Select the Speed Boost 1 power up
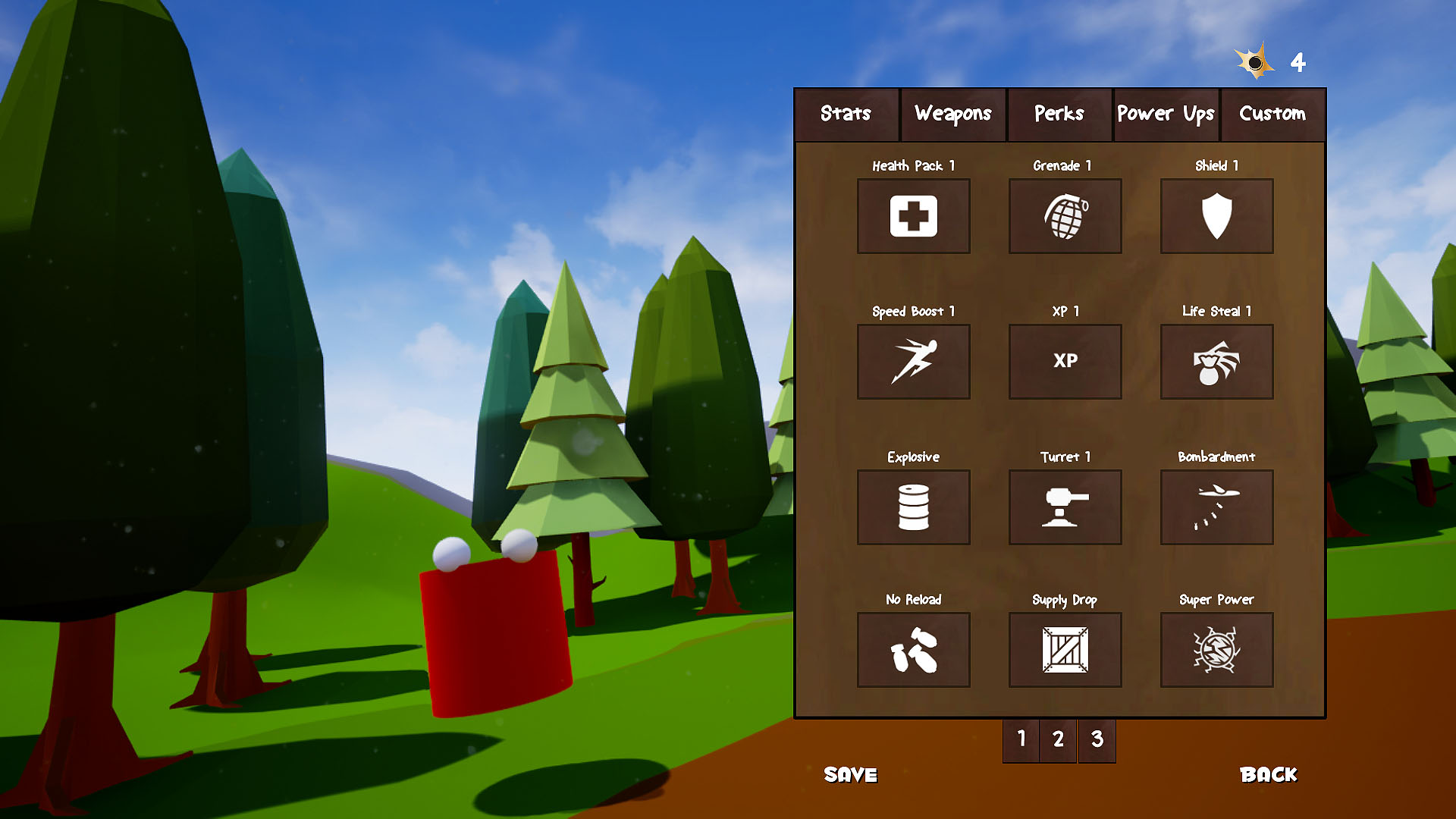The height and width of the screenshot is (819, 1456). 913,362
